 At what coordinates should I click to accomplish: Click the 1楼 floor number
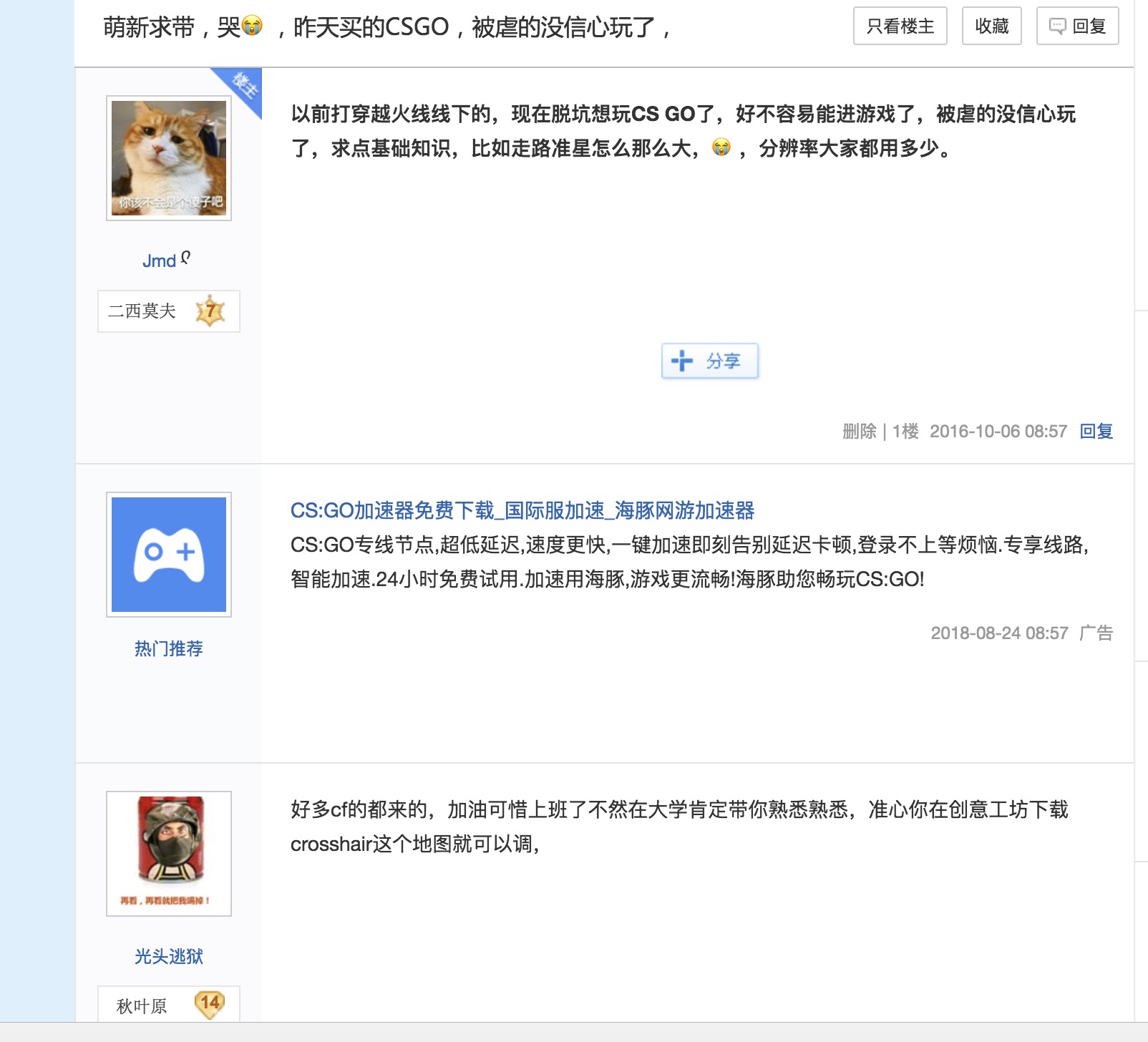pos(905,431)
